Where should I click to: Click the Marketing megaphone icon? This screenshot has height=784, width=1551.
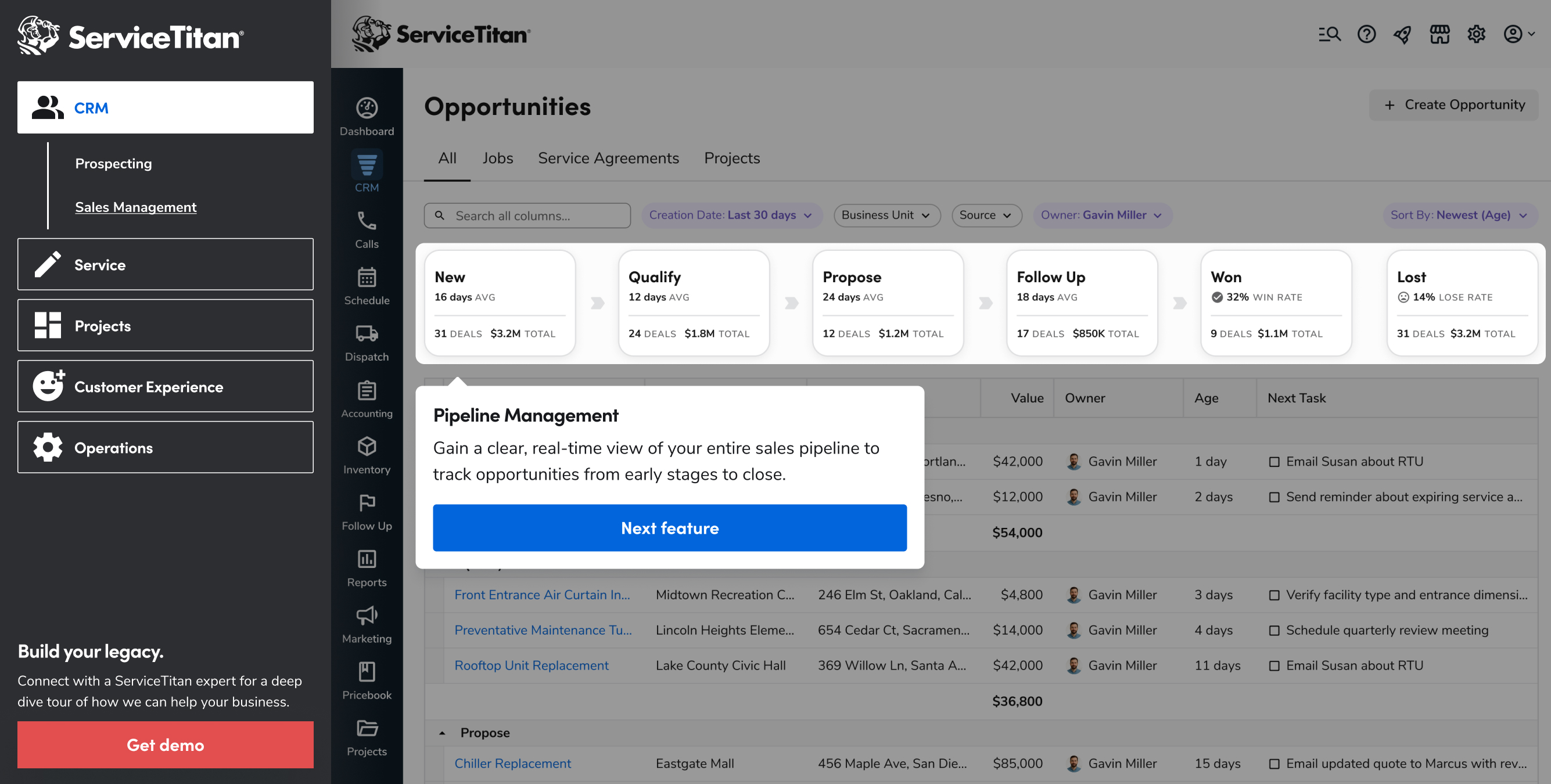point(367,616)
